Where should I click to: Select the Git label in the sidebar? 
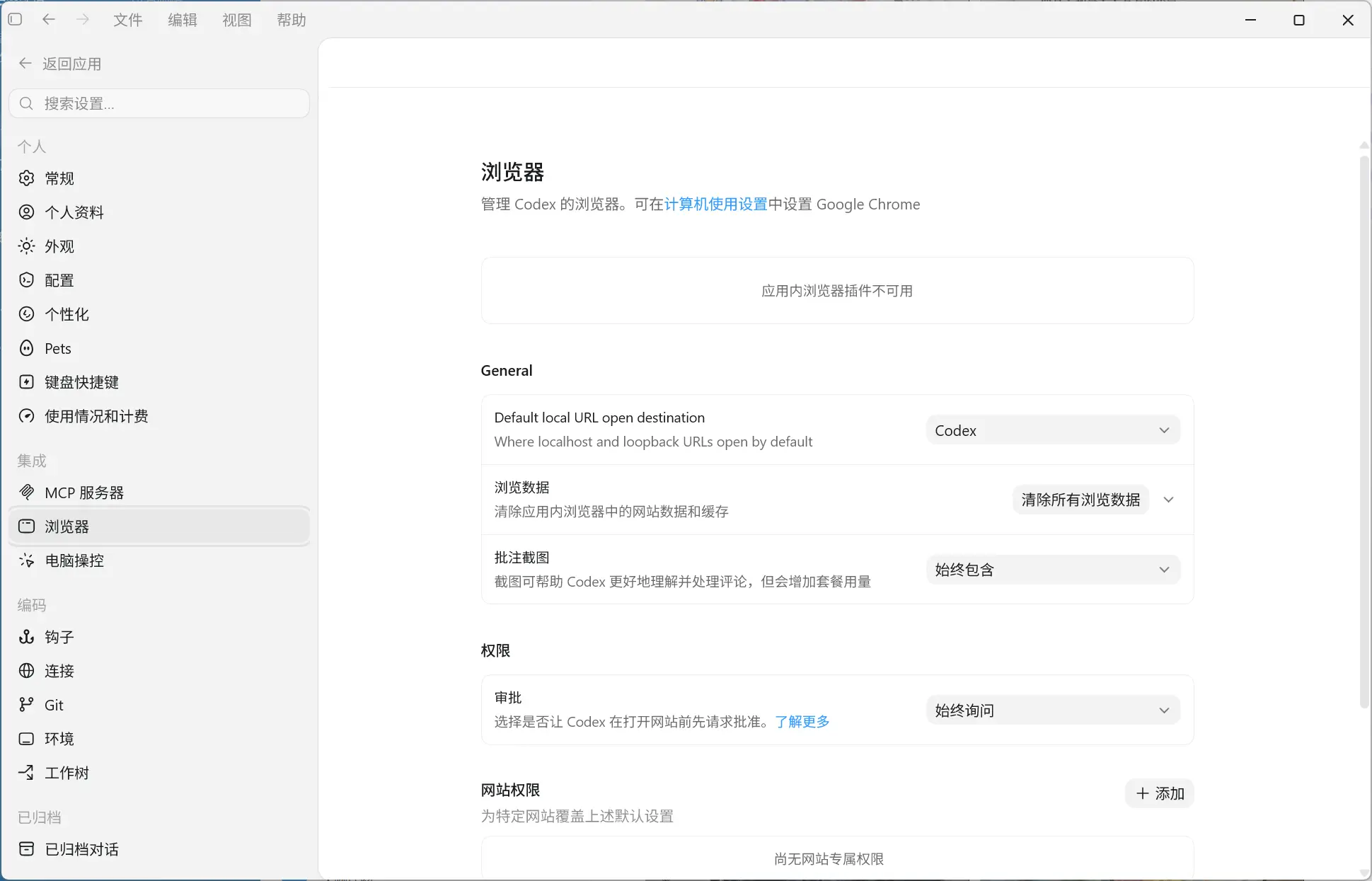[54, 705]
